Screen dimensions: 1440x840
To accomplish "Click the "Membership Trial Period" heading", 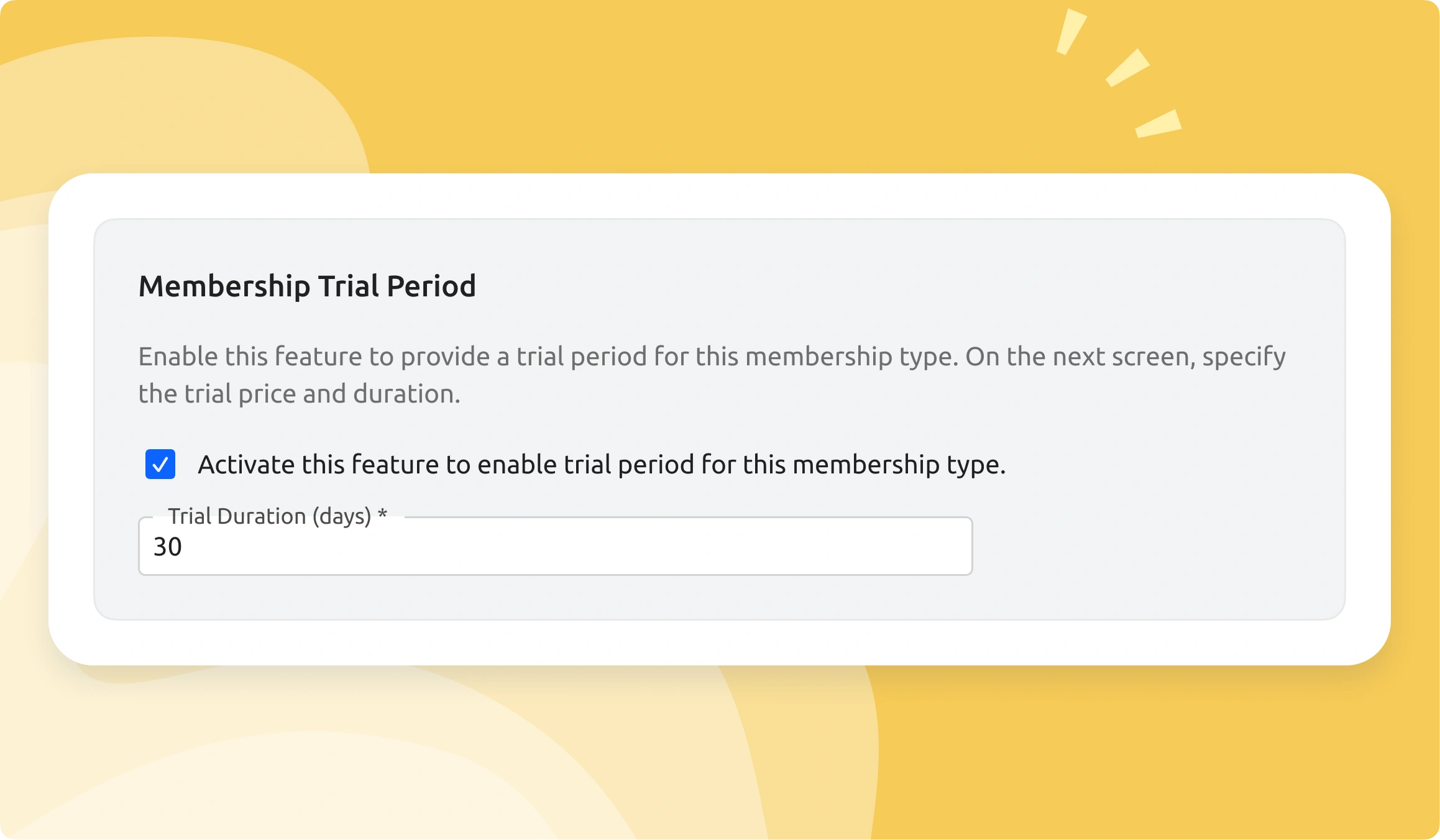I will click(x=307, y=286).
